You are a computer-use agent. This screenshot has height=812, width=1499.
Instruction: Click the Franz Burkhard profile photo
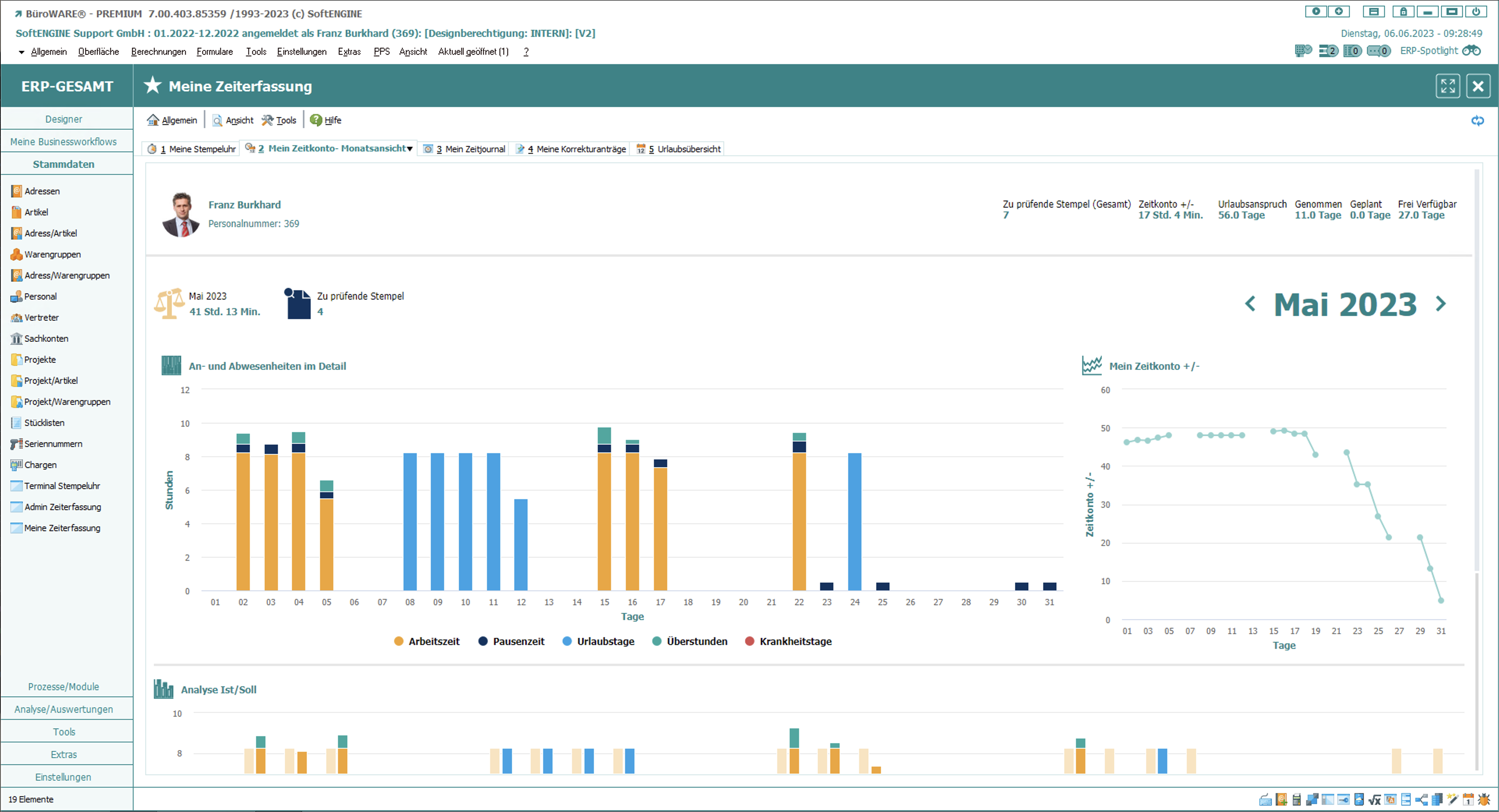[181, 215]
